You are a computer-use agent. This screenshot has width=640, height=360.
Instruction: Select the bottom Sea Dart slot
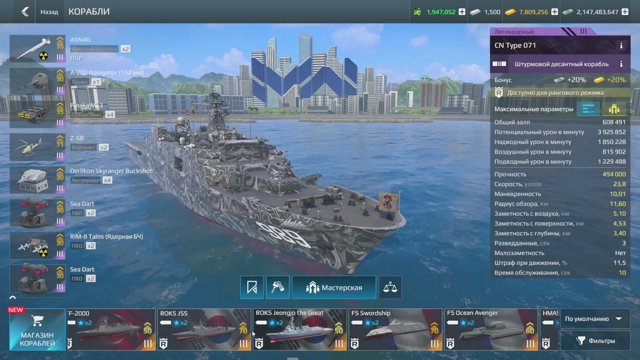tap(38, 278)
